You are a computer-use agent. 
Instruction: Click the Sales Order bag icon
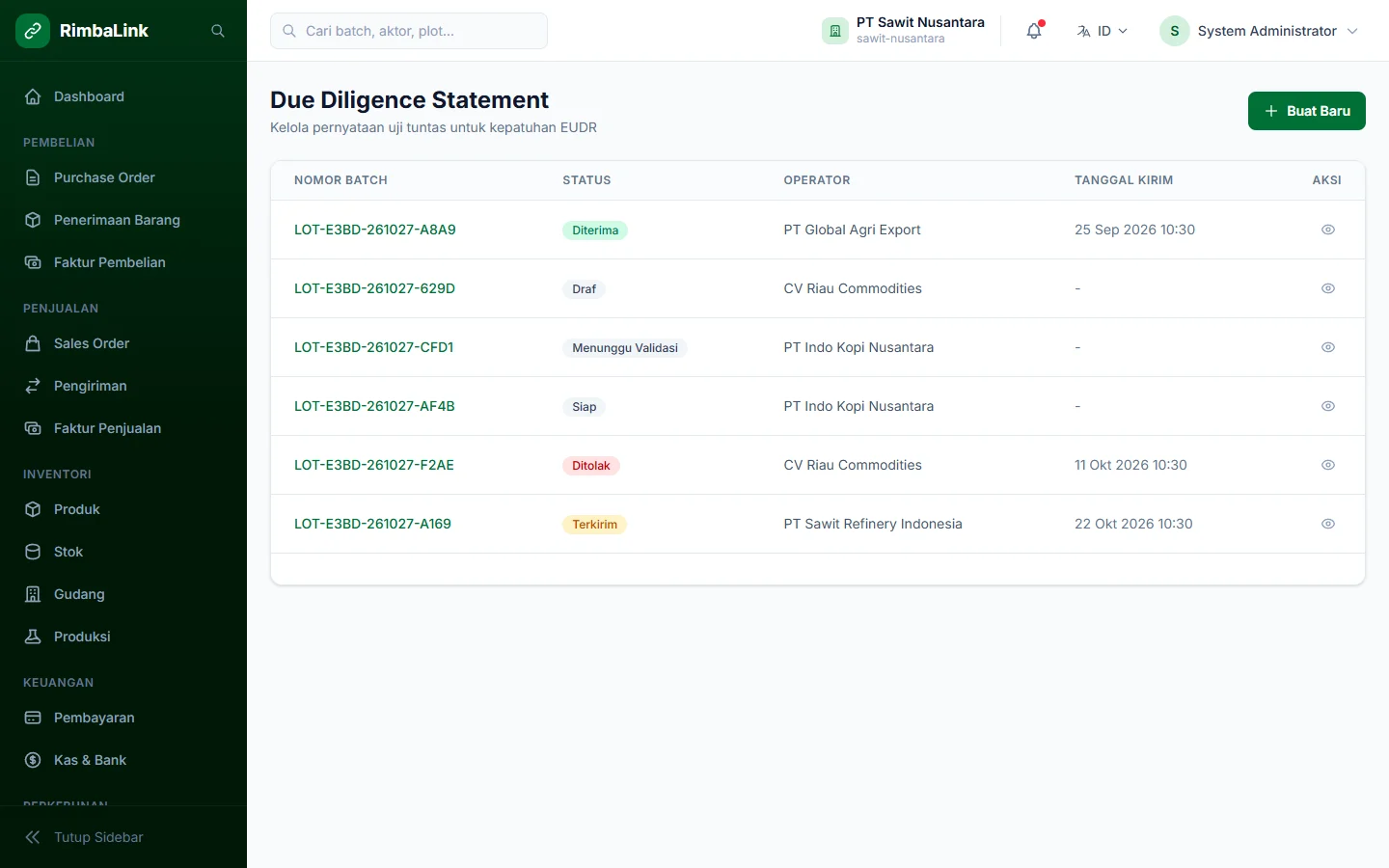pyautogui.click(x=33, y=343)
